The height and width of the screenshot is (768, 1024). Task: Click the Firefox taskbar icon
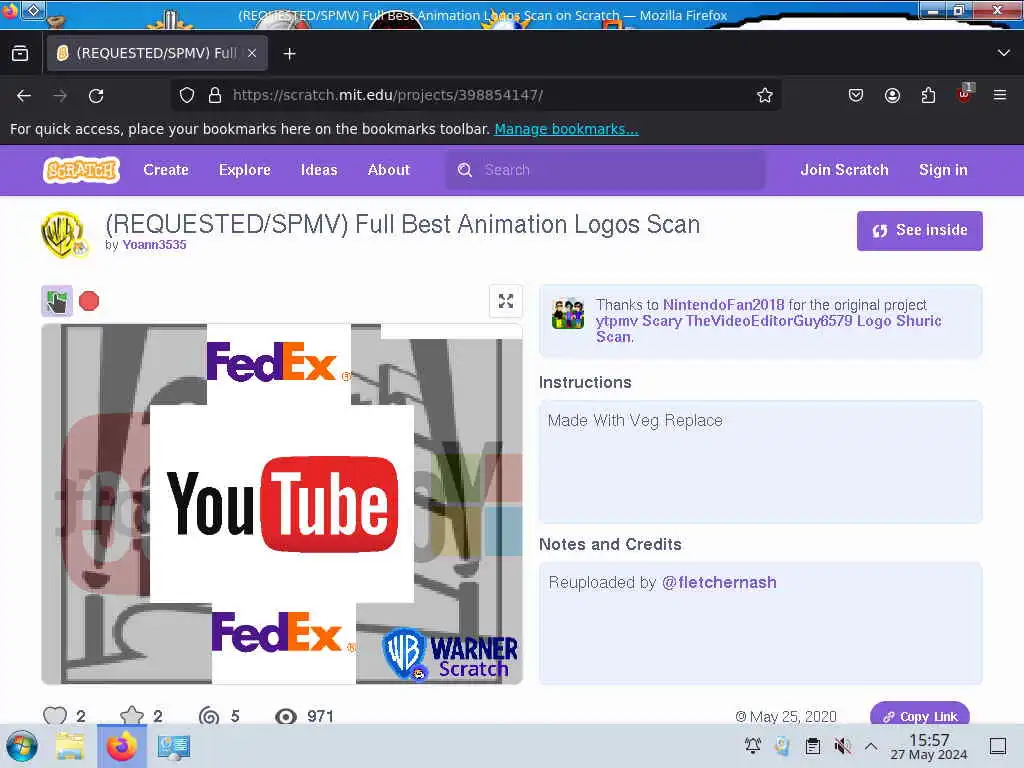coord(121,746)
